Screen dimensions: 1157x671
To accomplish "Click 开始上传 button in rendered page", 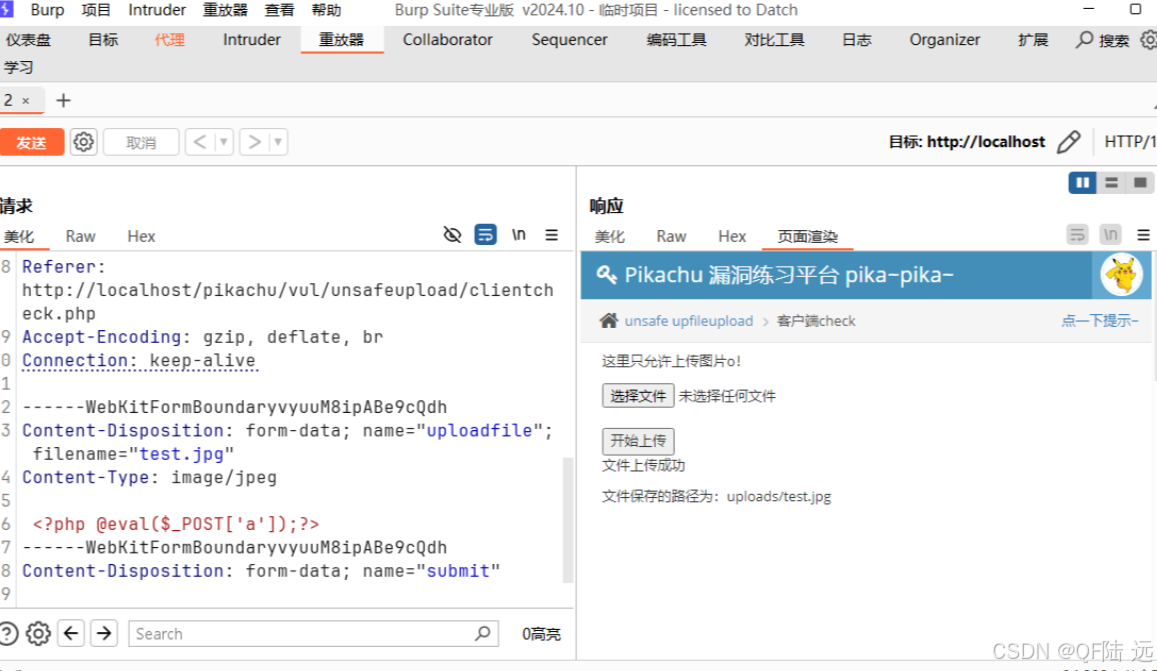I will (x=638, y=441).
